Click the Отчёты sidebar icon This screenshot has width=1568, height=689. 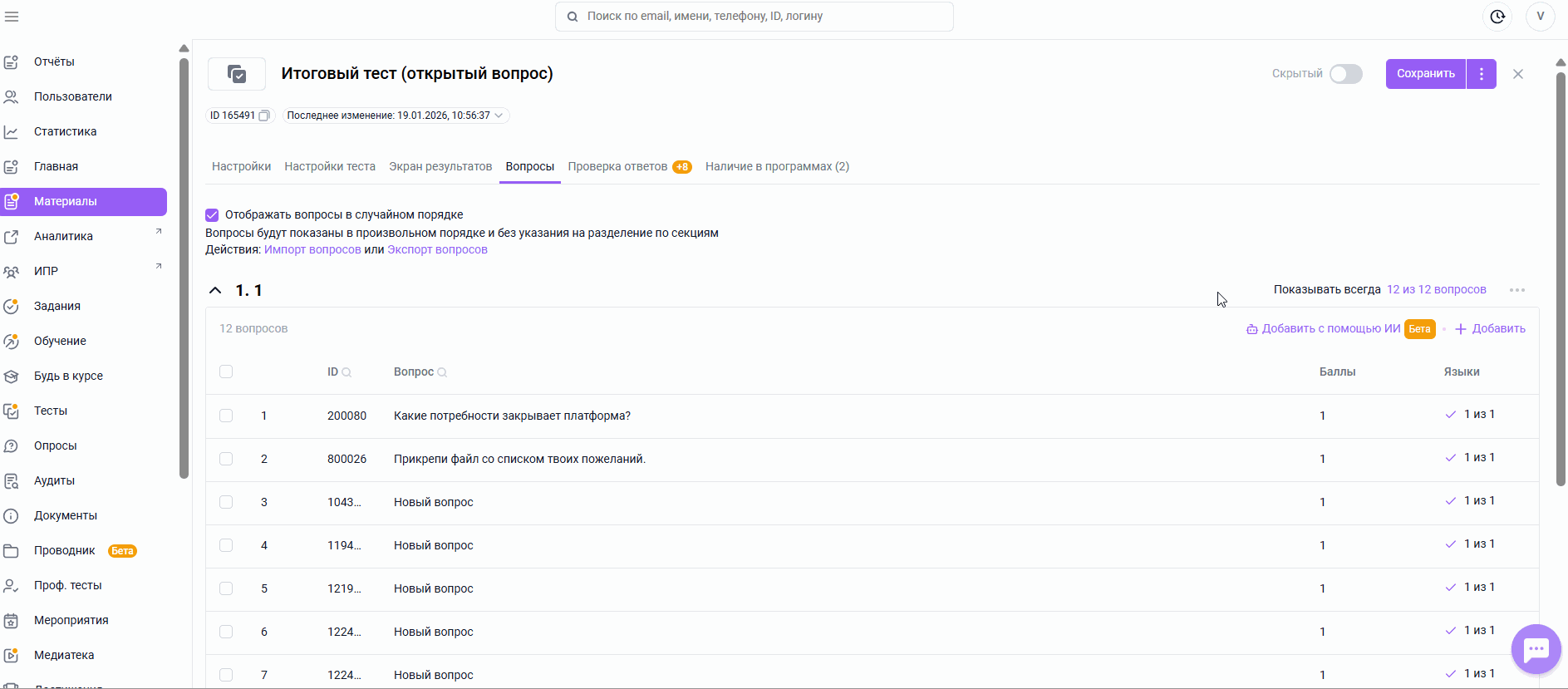point(12,62)
